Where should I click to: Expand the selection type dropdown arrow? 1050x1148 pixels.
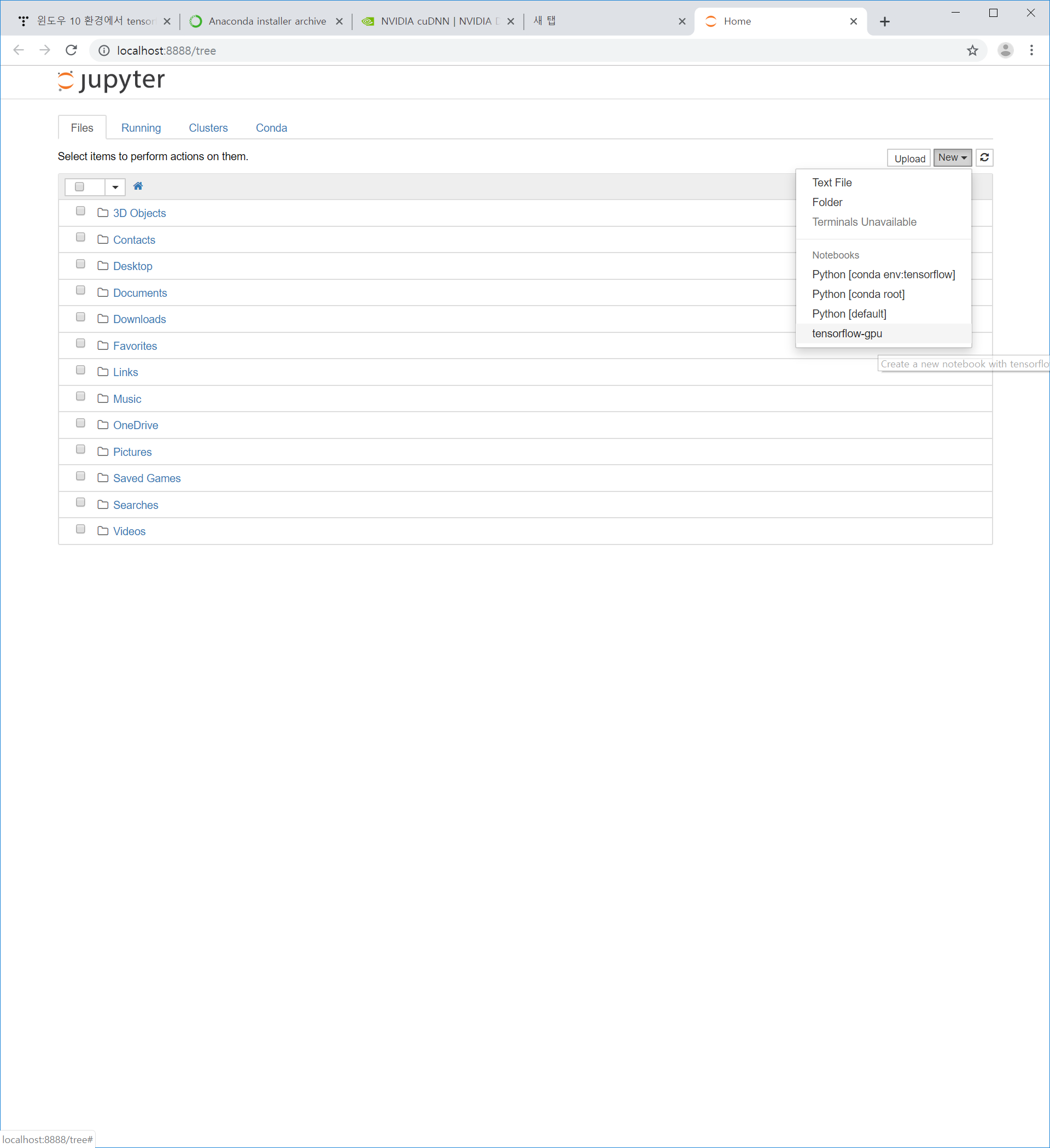pyautogui.click(x=115, y=187)
